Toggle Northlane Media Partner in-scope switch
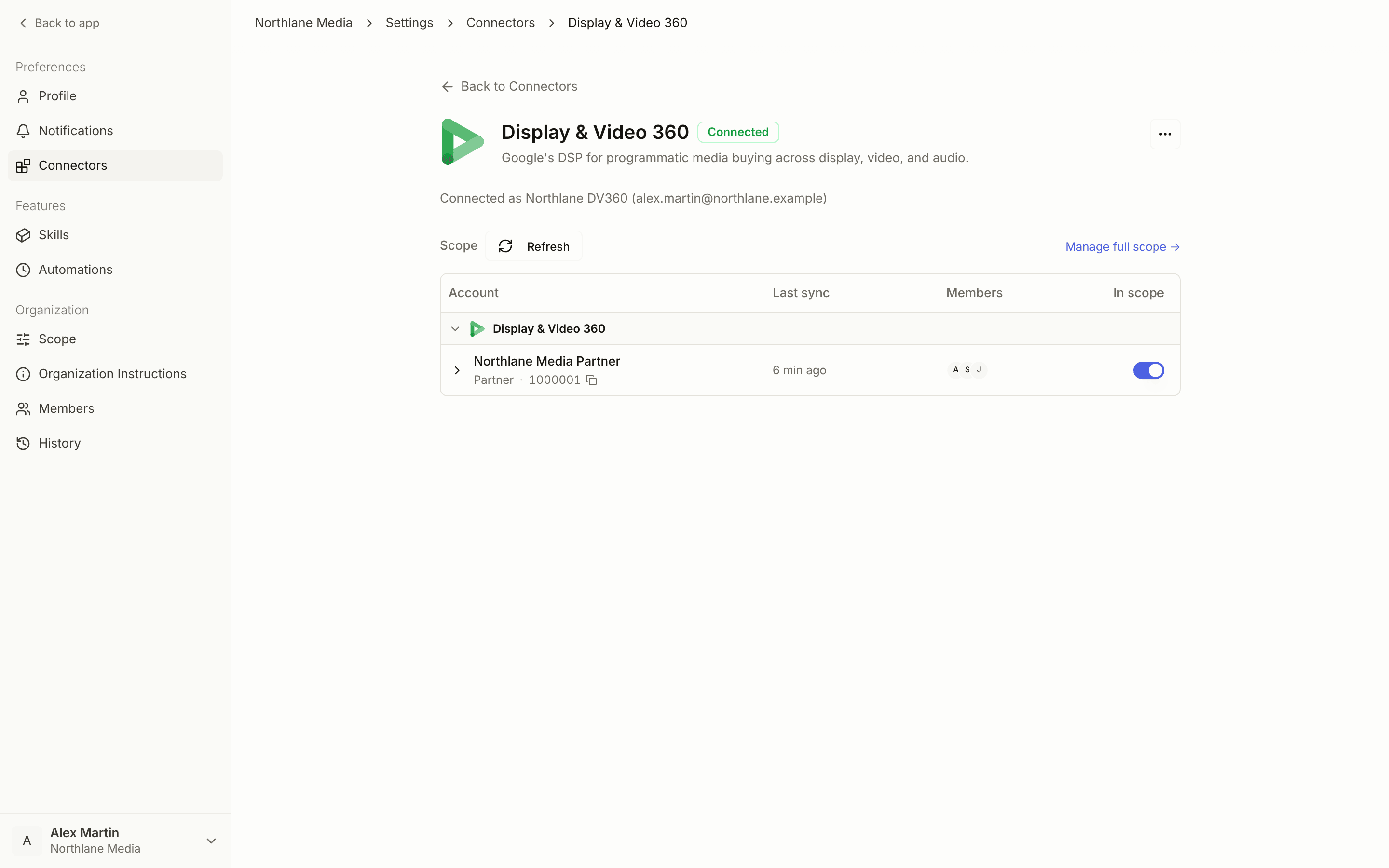Screen dimensions: 1389x868 1148,370
